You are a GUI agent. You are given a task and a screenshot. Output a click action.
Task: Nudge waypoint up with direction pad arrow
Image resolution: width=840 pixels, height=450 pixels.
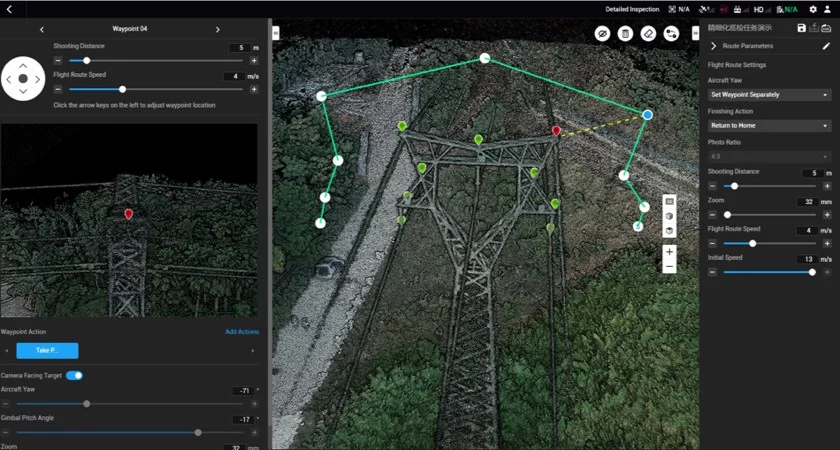coord(23,66)
